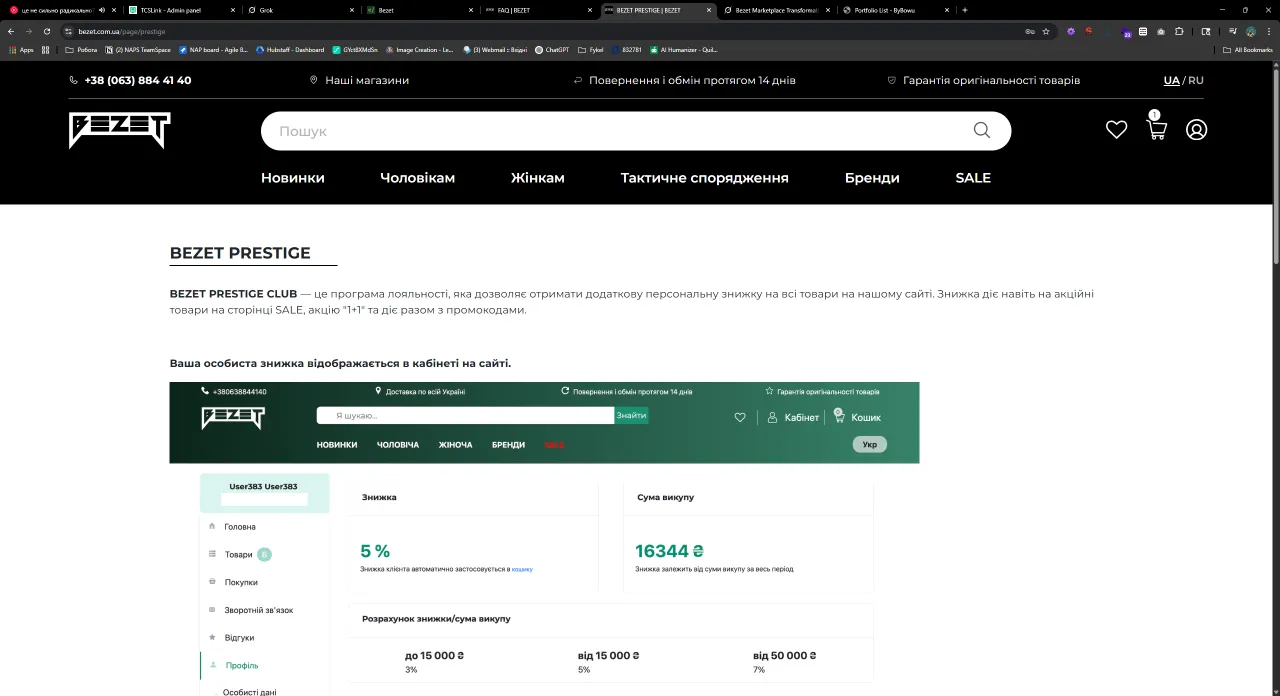Open the Chrome extensions puzzle icon
The image size is (1280, 696).
1179,31
